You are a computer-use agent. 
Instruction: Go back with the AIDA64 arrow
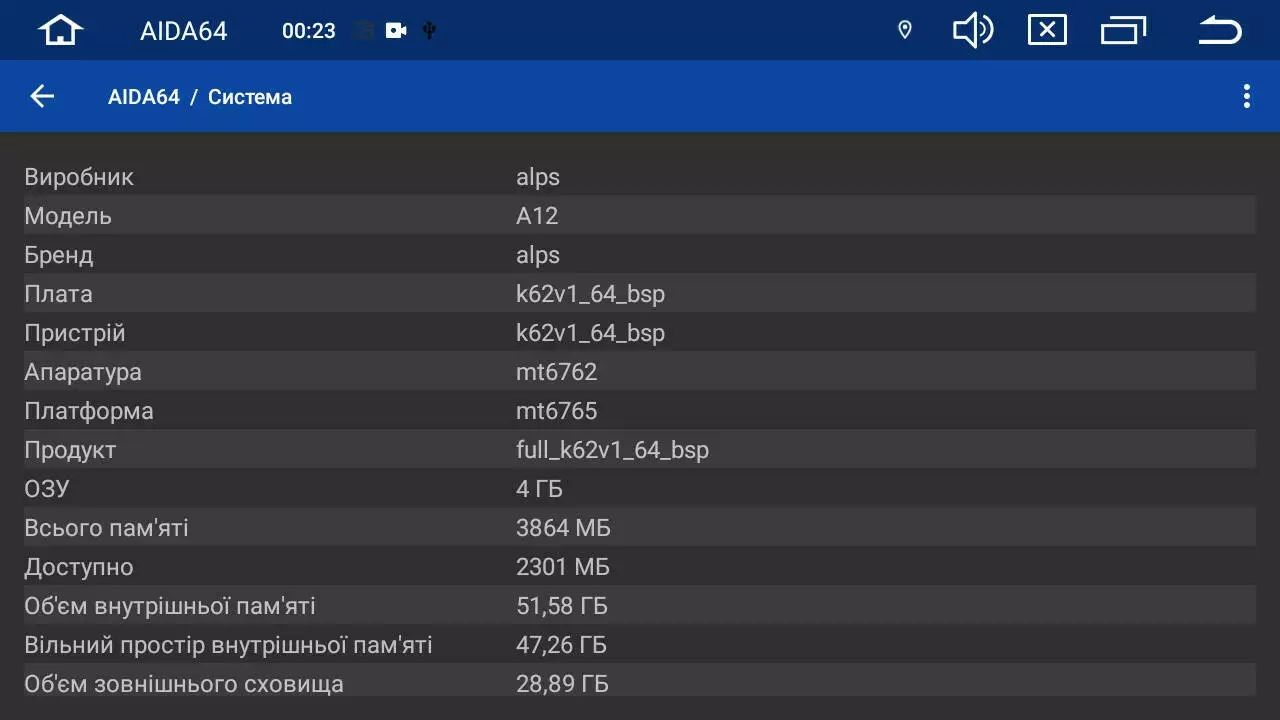click(x=42, y=96)
